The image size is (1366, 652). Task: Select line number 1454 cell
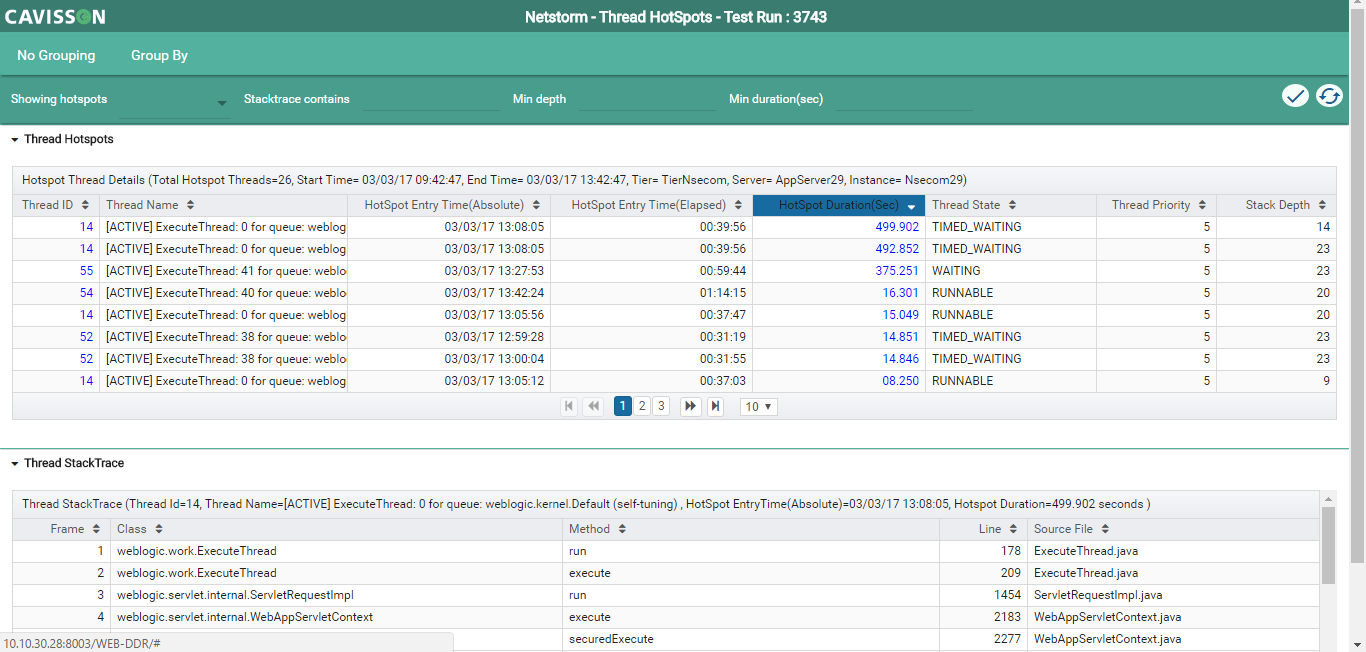click(x=983, y=595)
